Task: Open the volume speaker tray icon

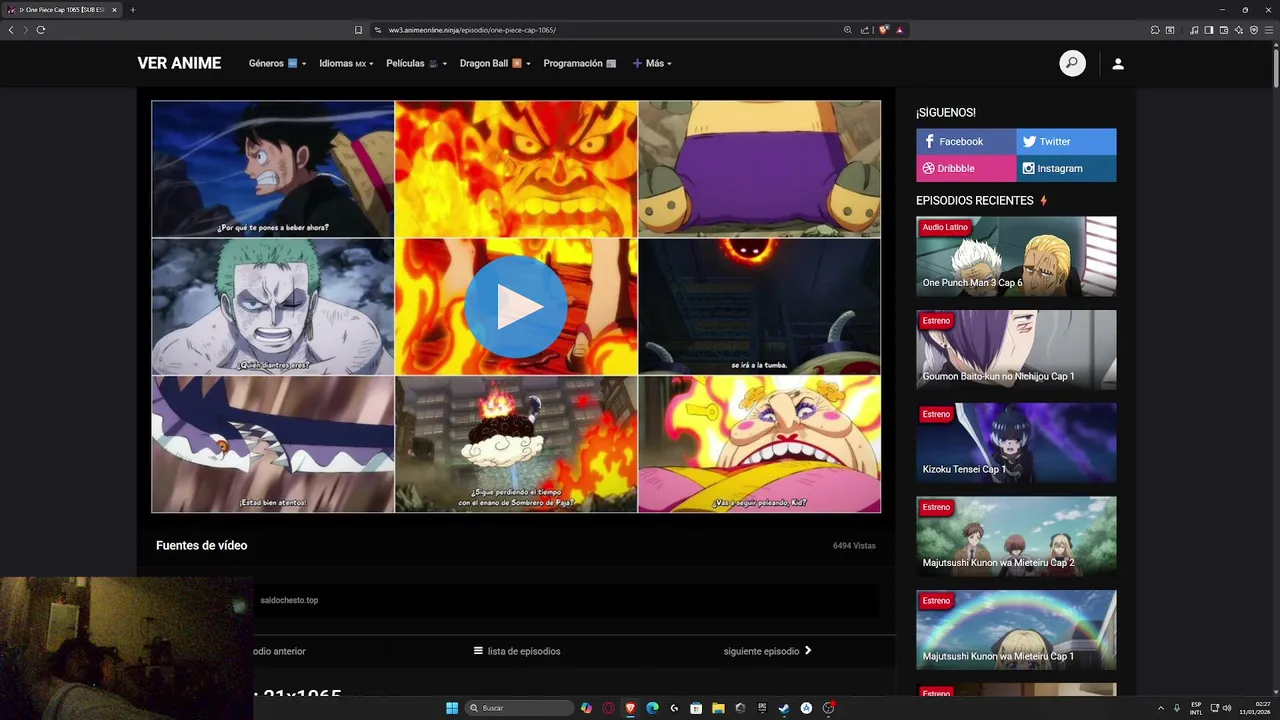Action: (x=1227, y=708)
